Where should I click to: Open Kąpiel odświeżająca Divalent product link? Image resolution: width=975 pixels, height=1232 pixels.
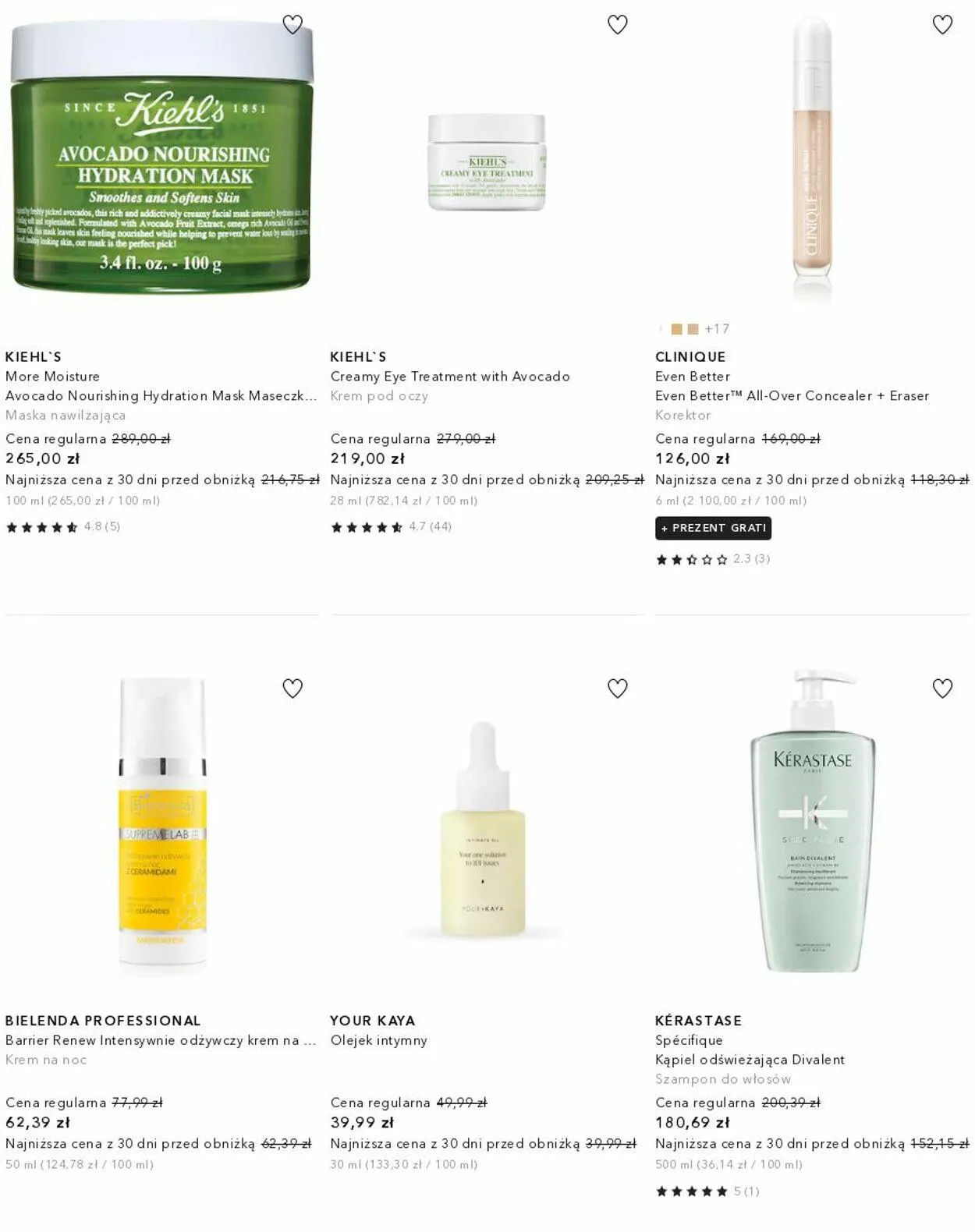pos(750,1059)
